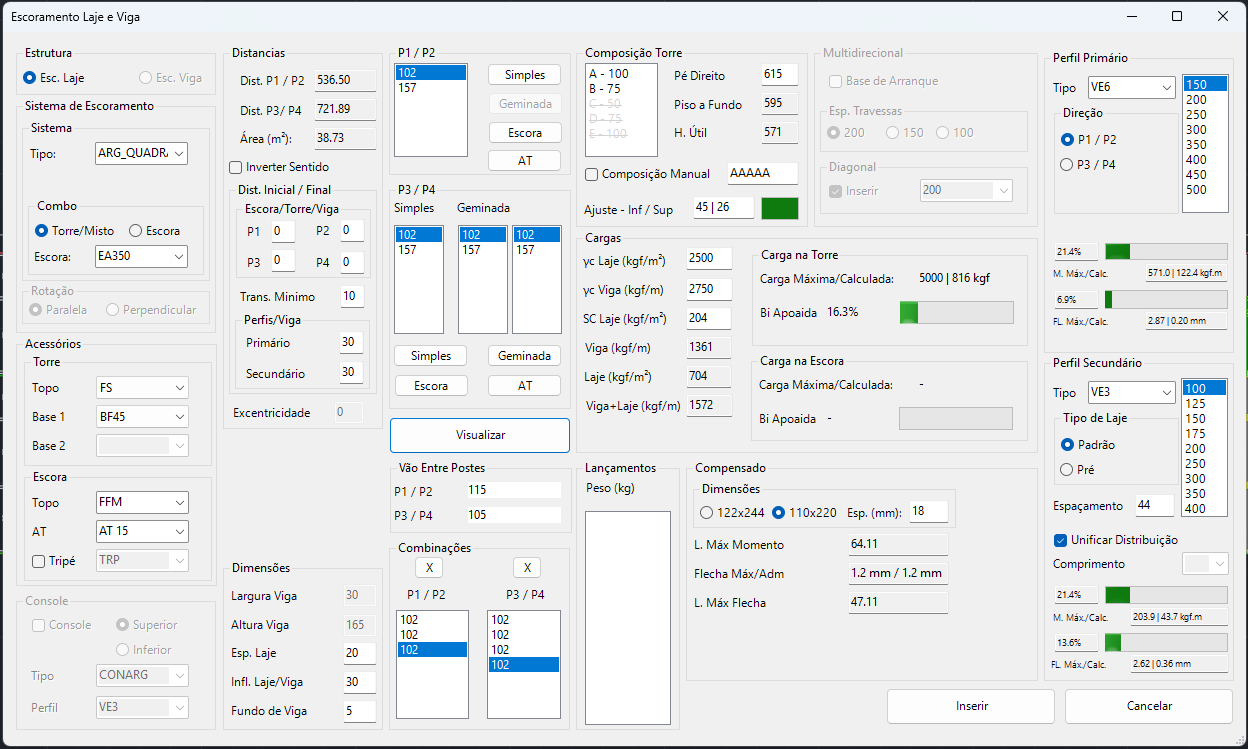Open the Sistema Tipo ARG_QUADR dropdown
The width and height of the screenshot is (1248, 749).
pyautogui.click(x=141, y=153)
